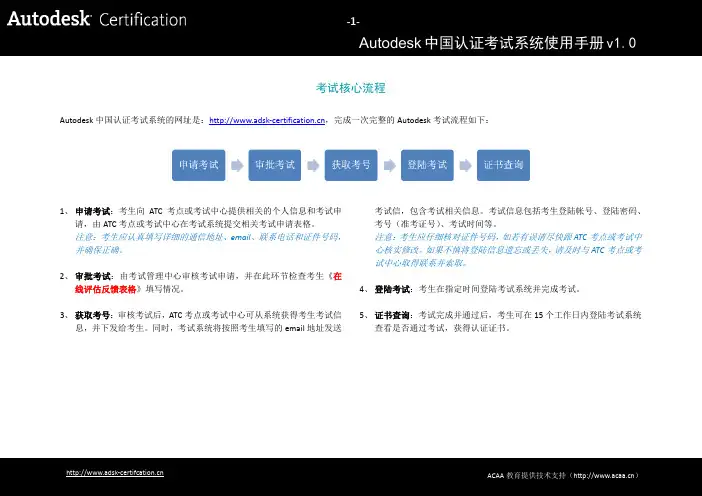Click the arrow between 申请考试 and 审批考试
The width and height of the screenshot is (702, 496).
[236, 164]
